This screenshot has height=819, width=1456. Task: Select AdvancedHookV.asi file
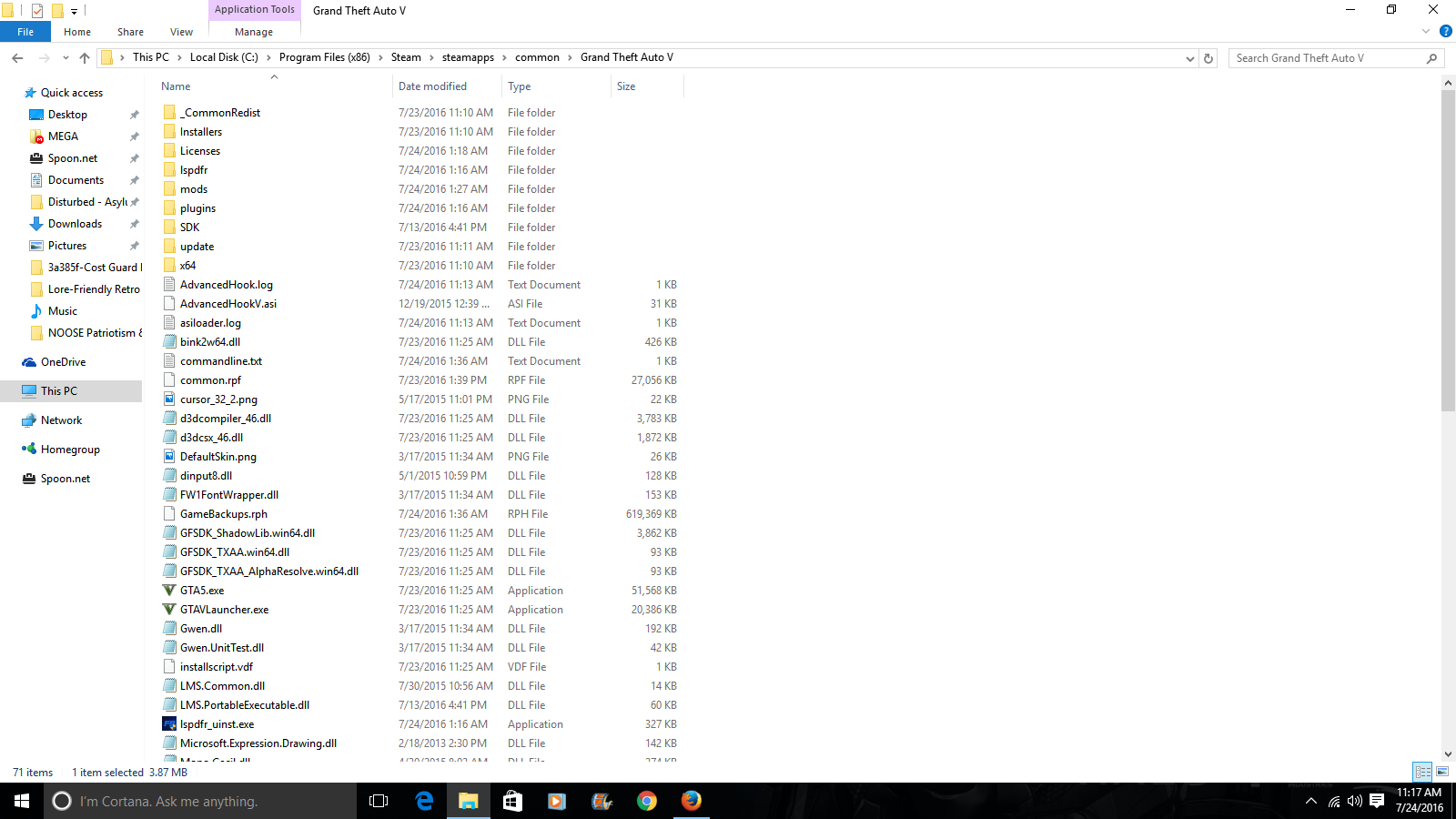[228, 304]
